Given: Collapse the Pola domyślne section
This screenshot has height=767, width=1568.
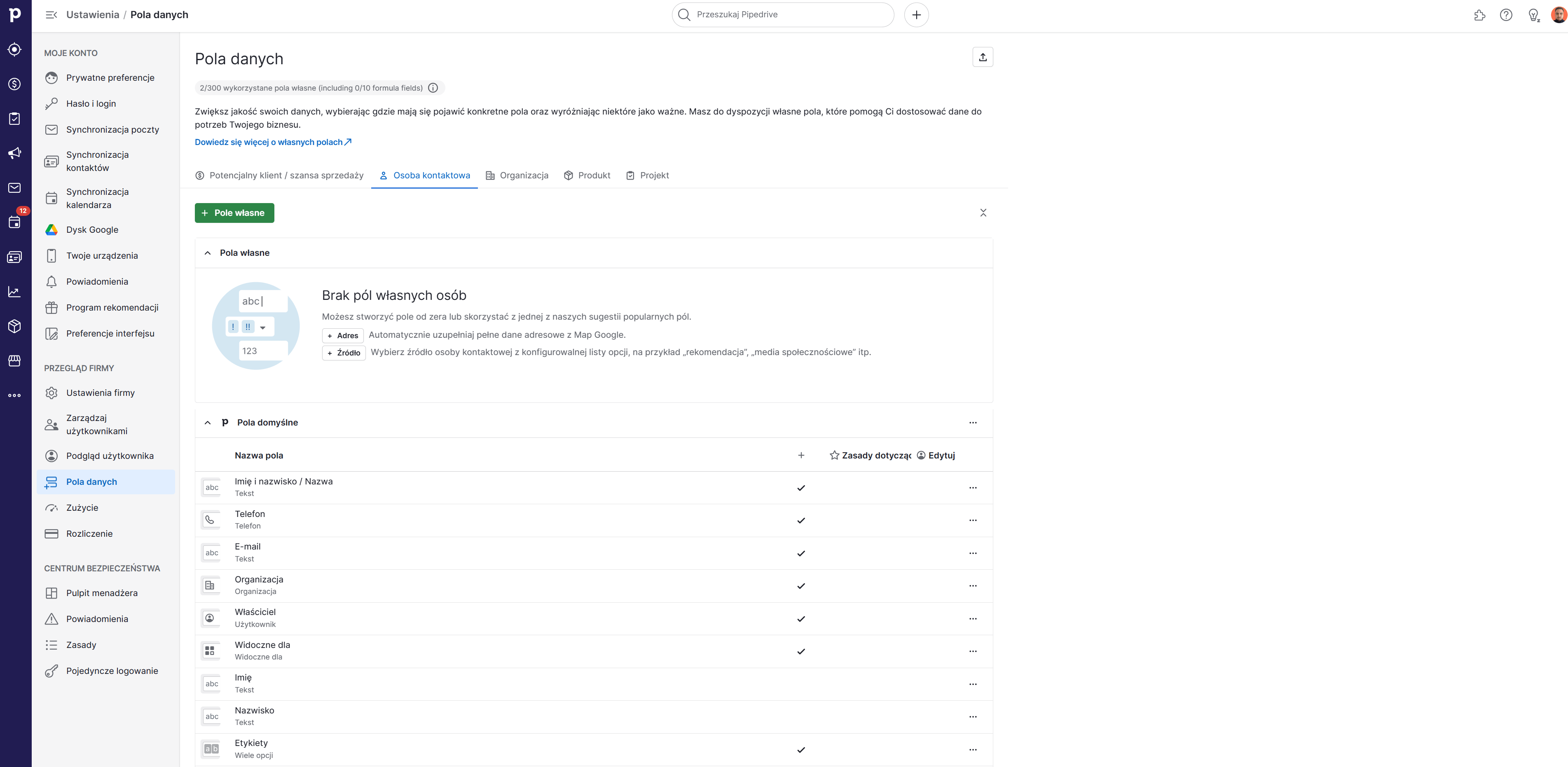Looking at the screenshot, I should [x=208, y=423].
